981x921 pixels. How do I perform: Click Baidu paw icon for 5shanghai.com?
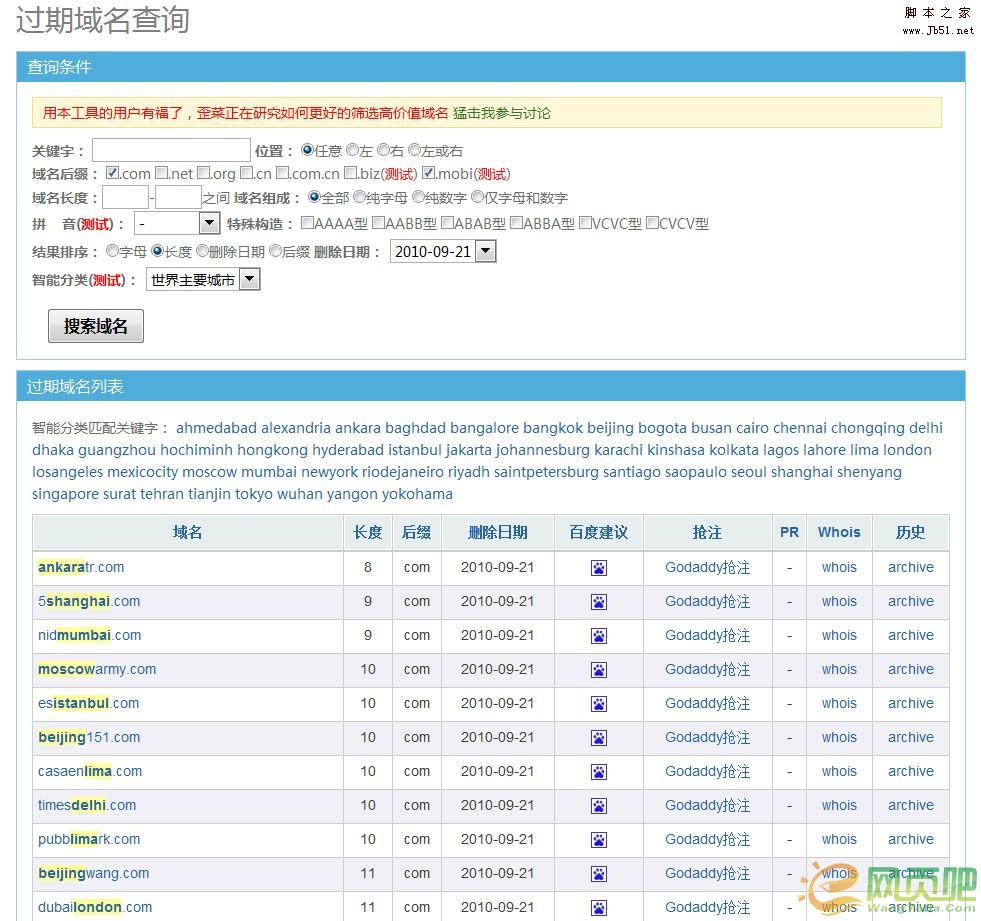coord(598,602)
